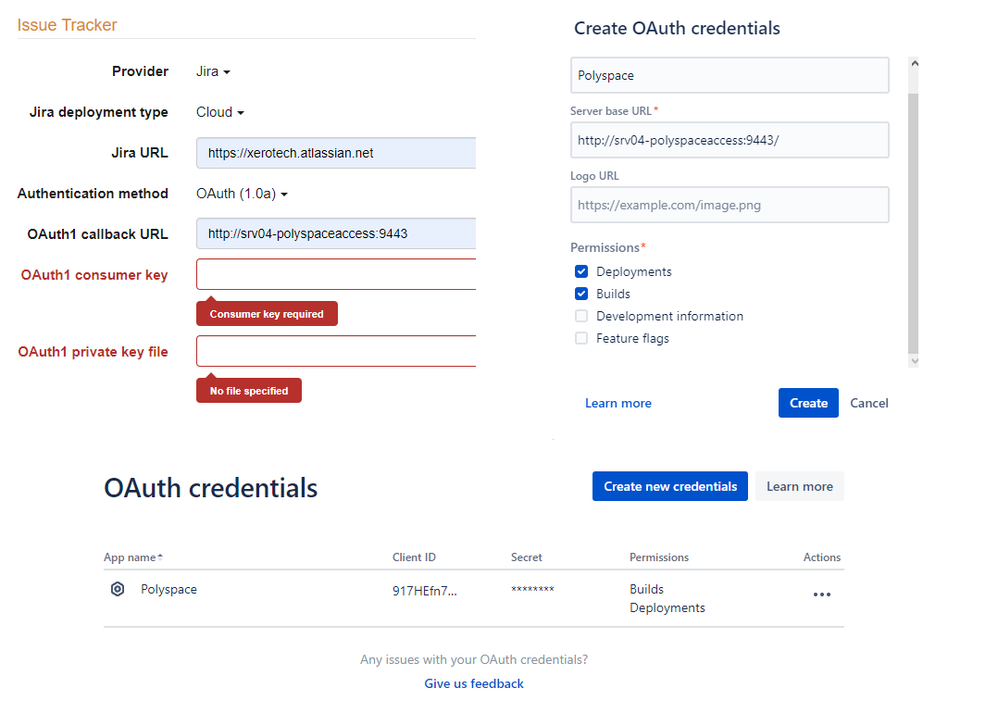Open the three-dot actions menu for Polyspace

[x=822, y=595]
